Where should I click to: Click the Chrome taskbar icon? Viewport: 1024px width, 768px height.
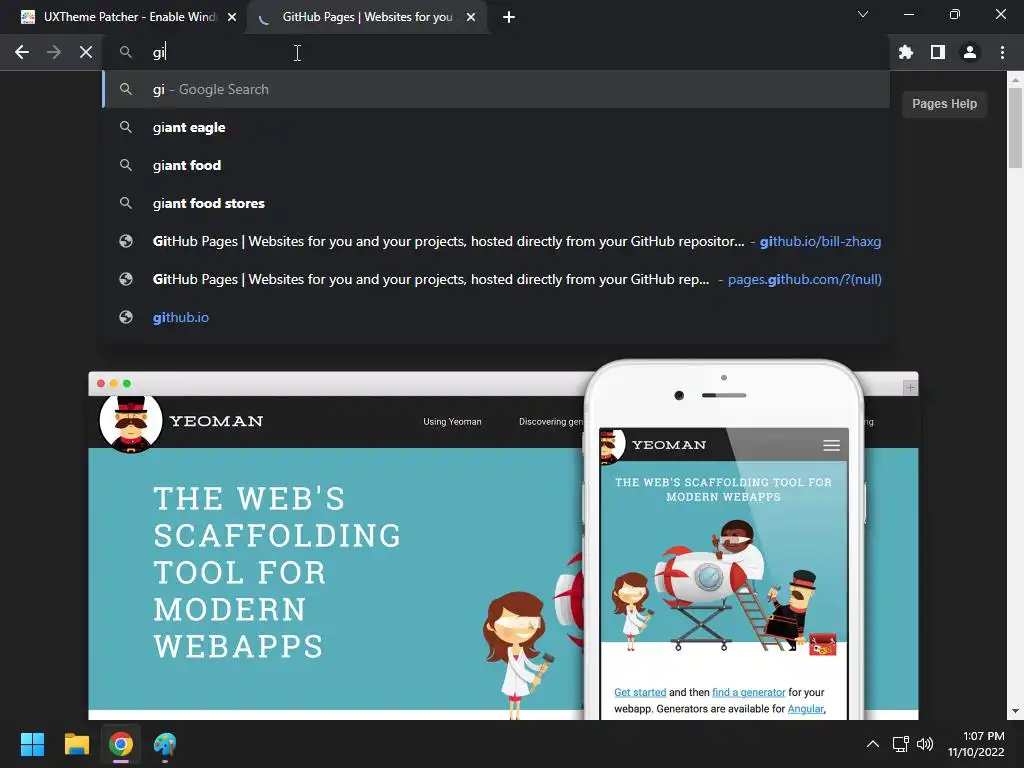(121, 744)
